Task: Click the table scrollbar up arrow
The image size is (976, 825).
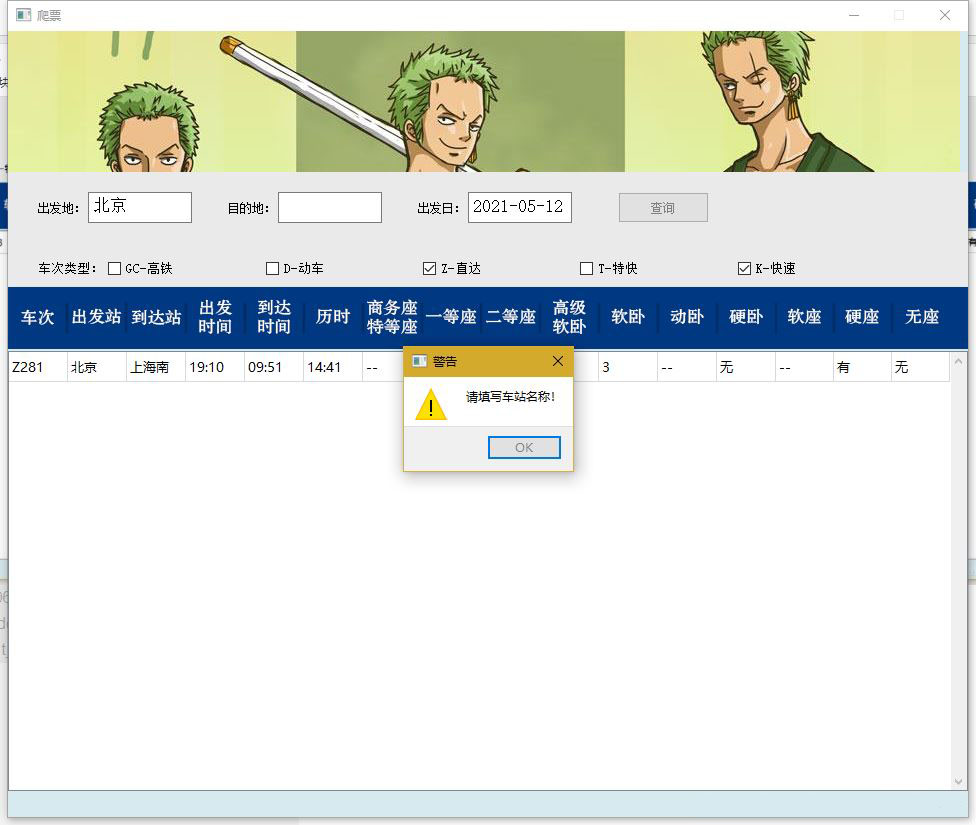Action: coord(959,361)
